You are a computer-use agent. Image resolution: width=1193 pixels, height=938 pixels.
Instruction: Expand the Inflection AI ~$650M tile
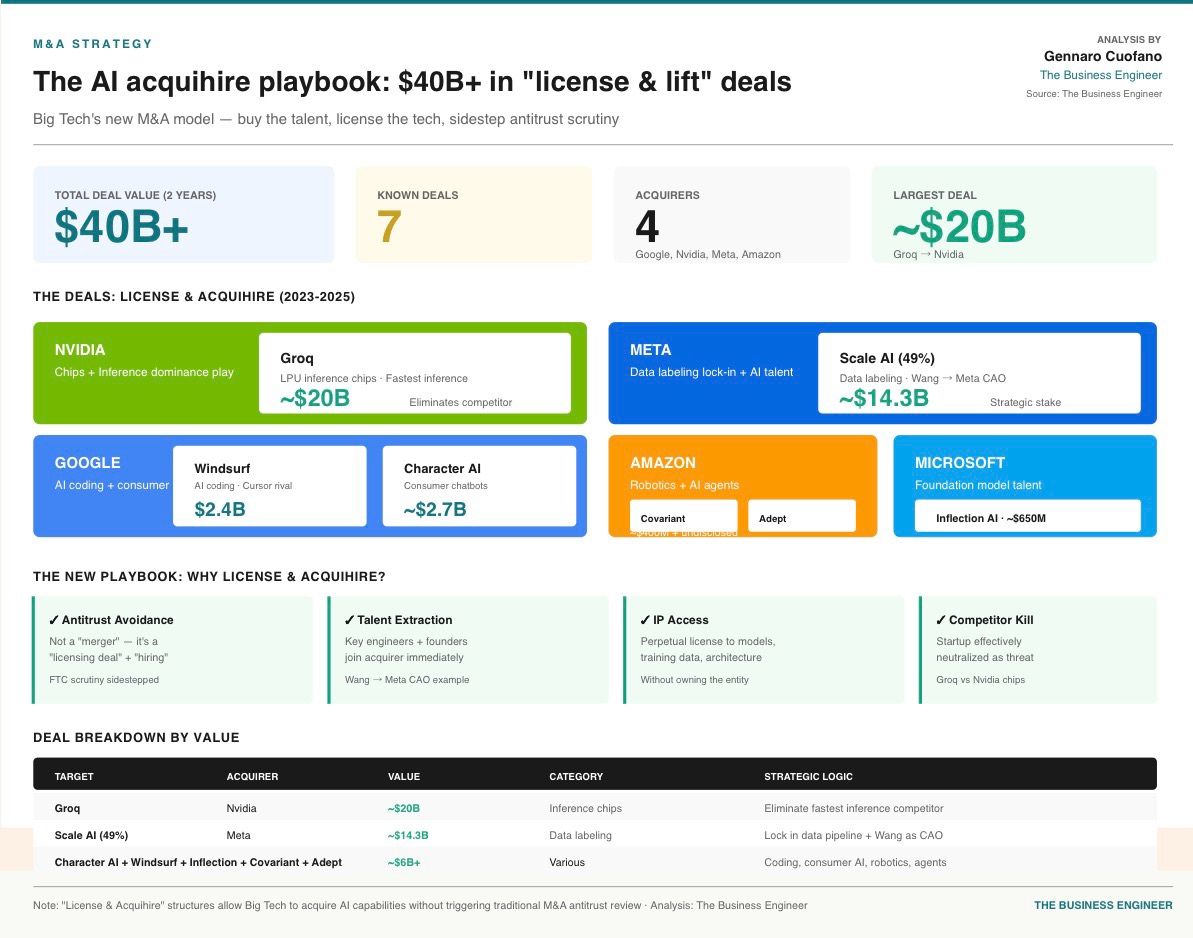tap(1028, 517)
